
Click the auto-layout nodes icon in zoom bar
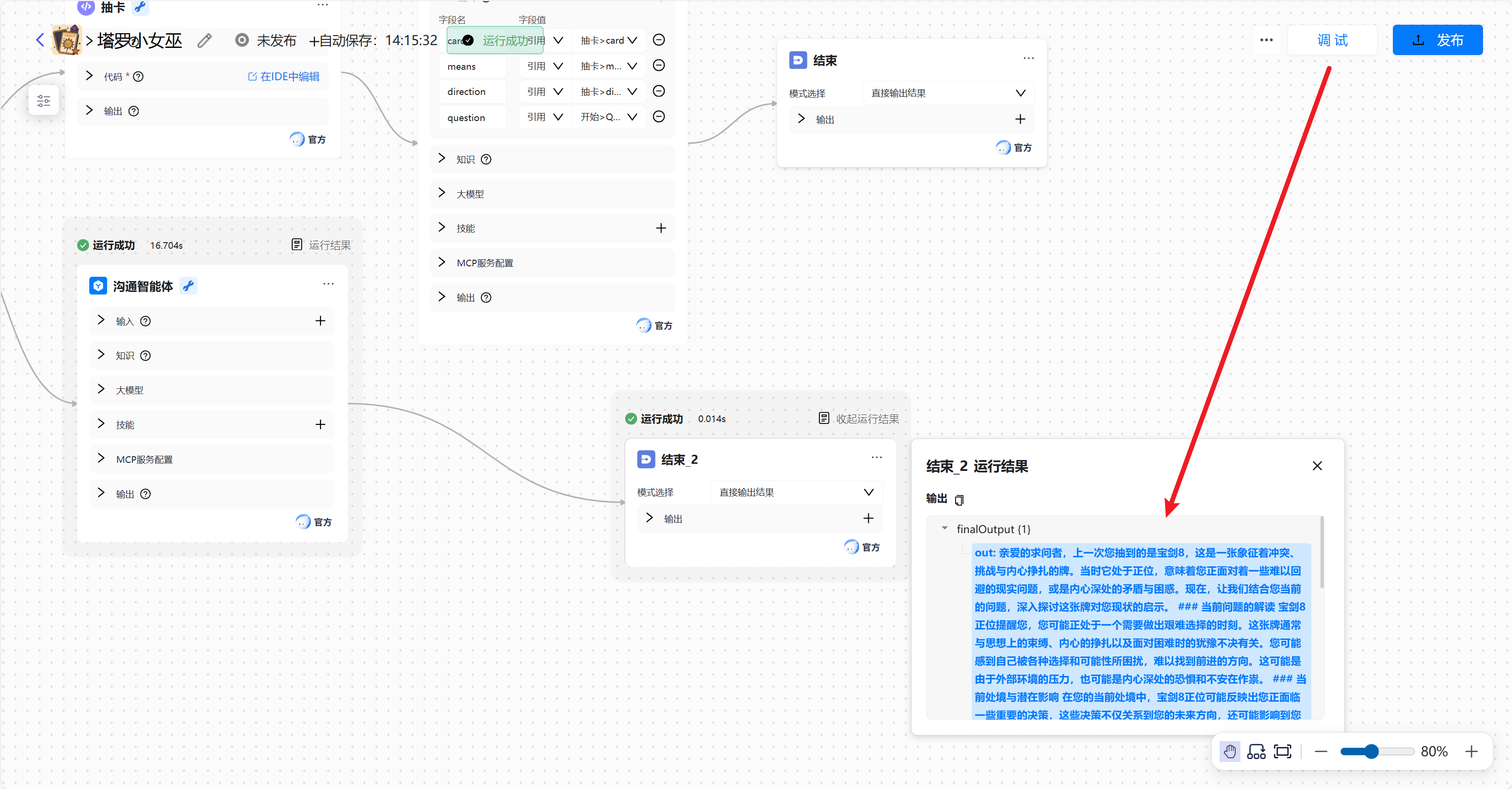(x=1256, y=751)
